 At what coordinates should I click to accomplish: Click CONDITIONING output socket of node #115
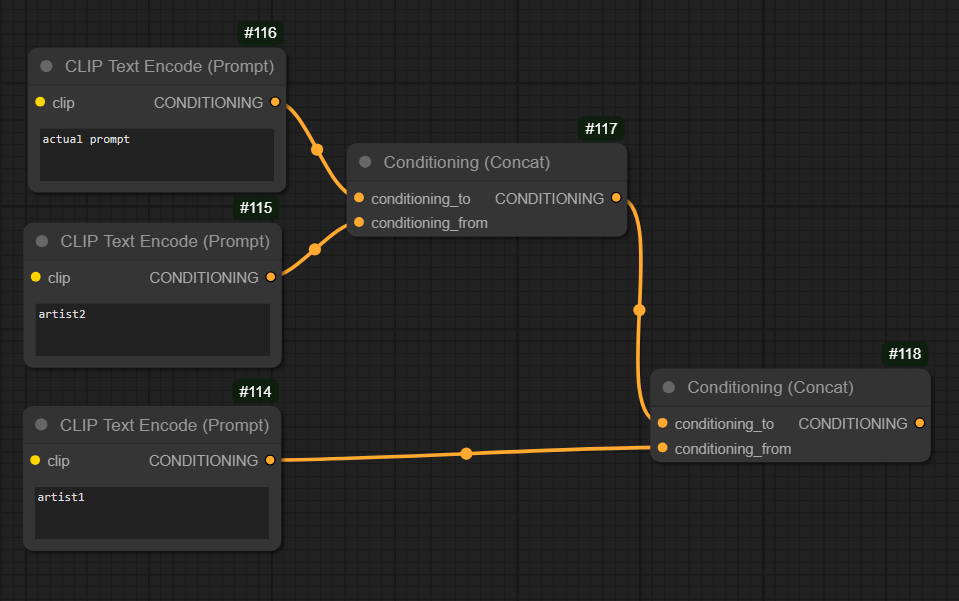click(x=271, y=277)
